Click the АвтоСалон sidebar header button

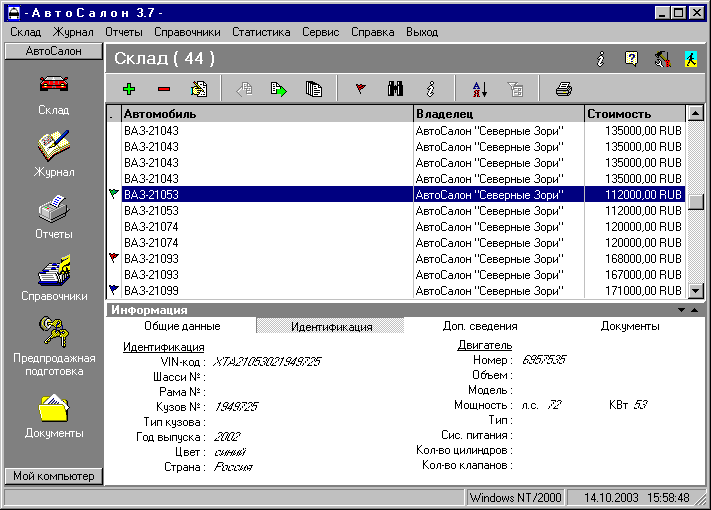(x=55, y=49)
